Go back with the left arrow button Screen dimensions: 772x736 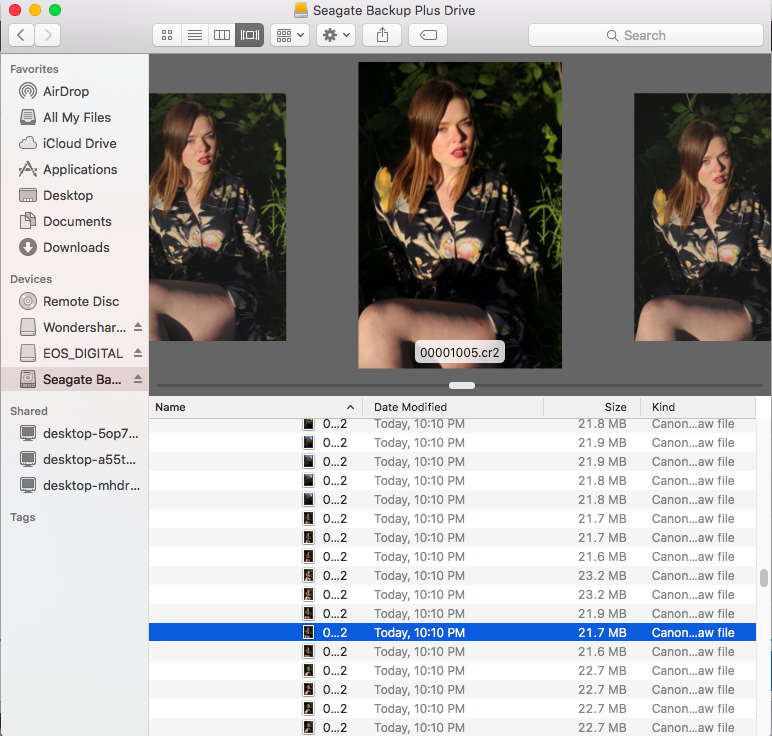pyautogui.click(x=21, y=35)
